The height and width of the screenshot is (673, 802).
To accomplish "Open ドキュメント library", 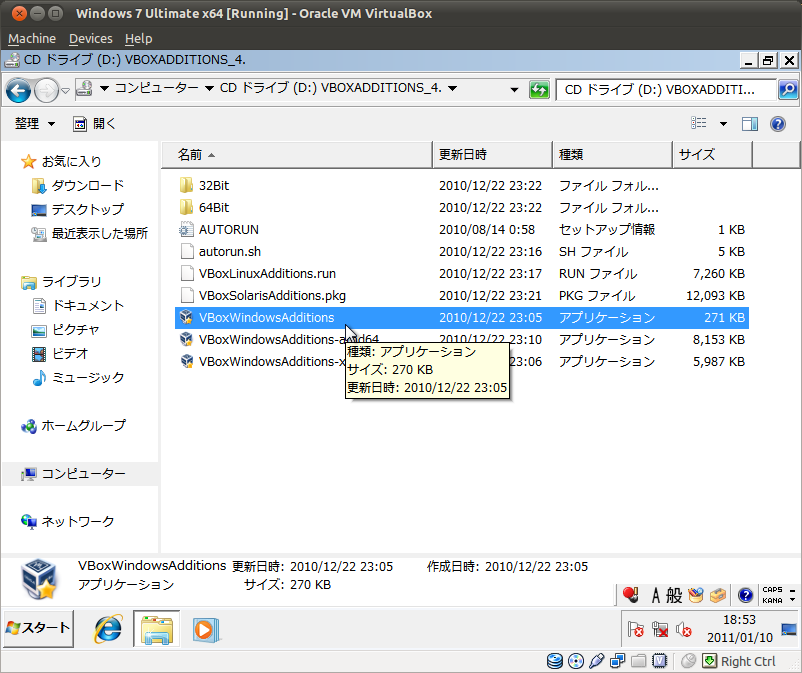I will (x=78, y=306).
